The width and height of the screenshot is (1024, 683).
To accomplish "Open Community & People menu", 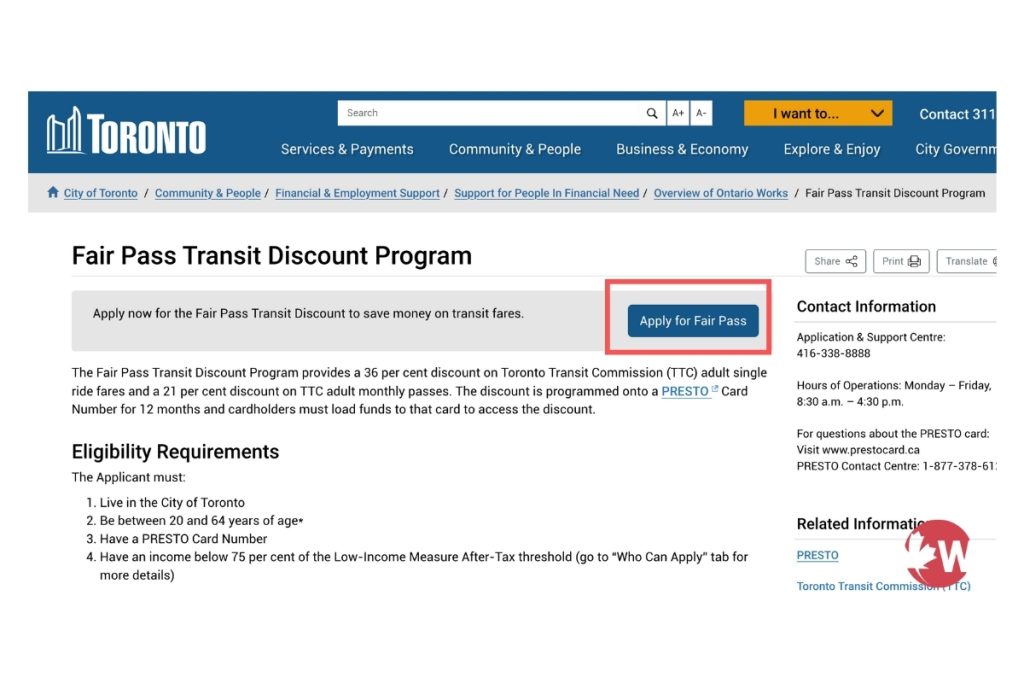I will 515,150.
